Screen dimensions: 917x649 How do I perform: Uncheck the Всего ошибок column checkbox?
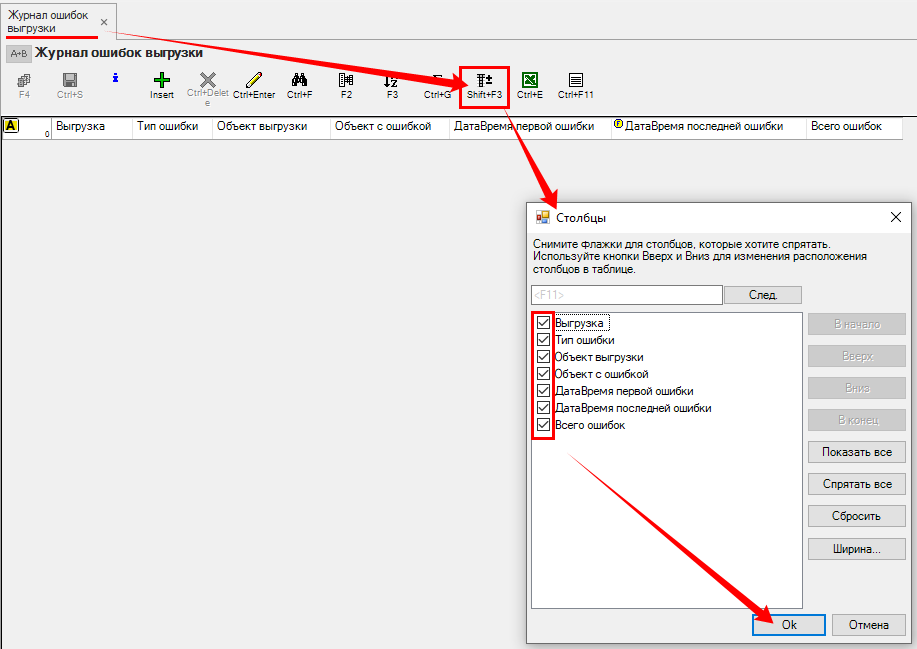544,425
